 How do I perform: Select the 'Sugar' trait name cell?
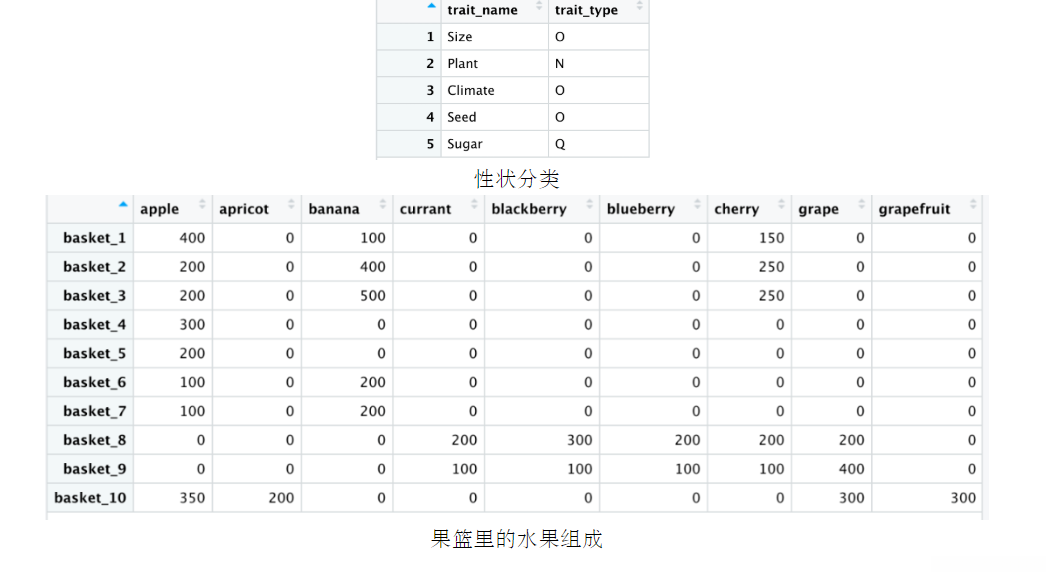(x=495, y=144)
